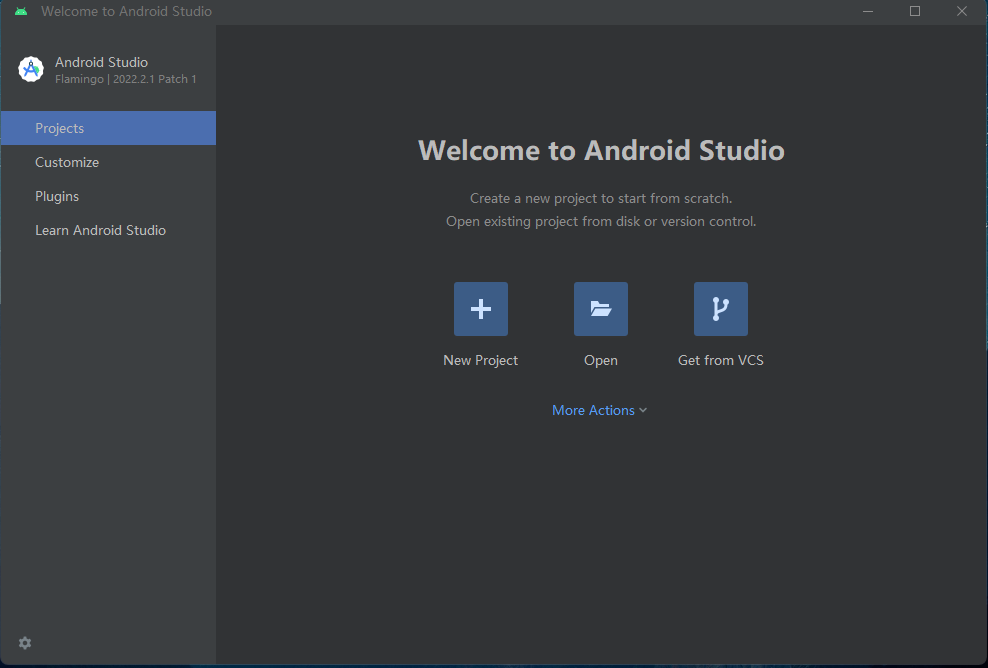This screenshot has height=668, width=988.
Task: Select the Projects tab
Action: click(x=108, y=128)
